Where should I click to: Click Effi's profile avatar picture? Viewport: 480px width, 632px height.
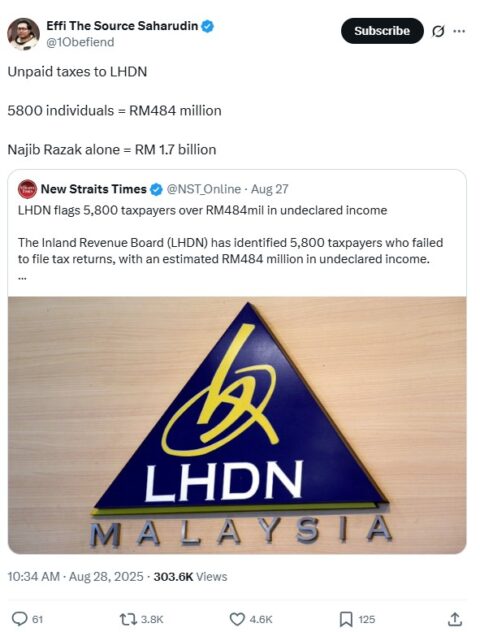[23, 34]
